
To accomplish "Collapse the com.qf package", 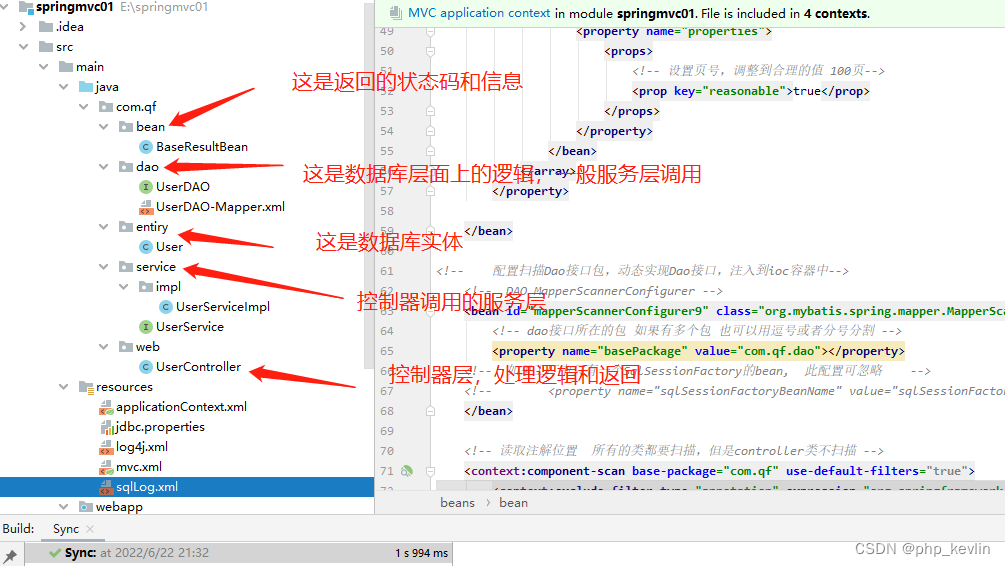I will (83, 106).
